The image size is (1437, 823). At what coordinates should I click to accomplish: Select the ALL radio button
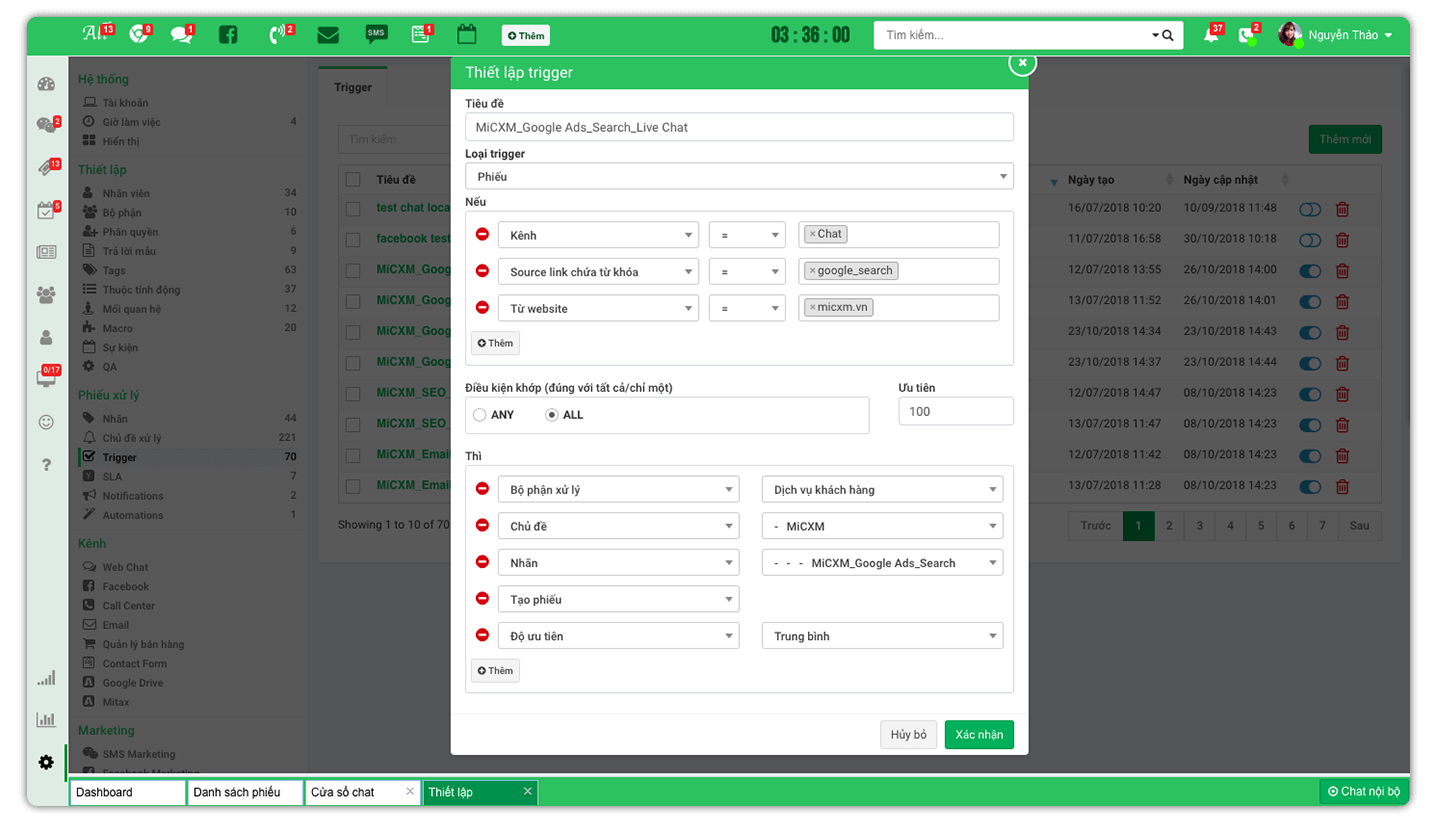(x=552, y=415)
